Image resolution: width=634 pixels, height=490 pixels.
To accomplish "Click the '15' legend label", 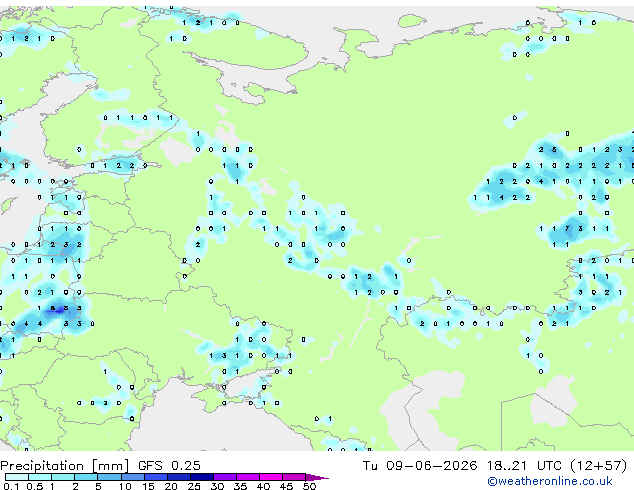I will point(148,486).
